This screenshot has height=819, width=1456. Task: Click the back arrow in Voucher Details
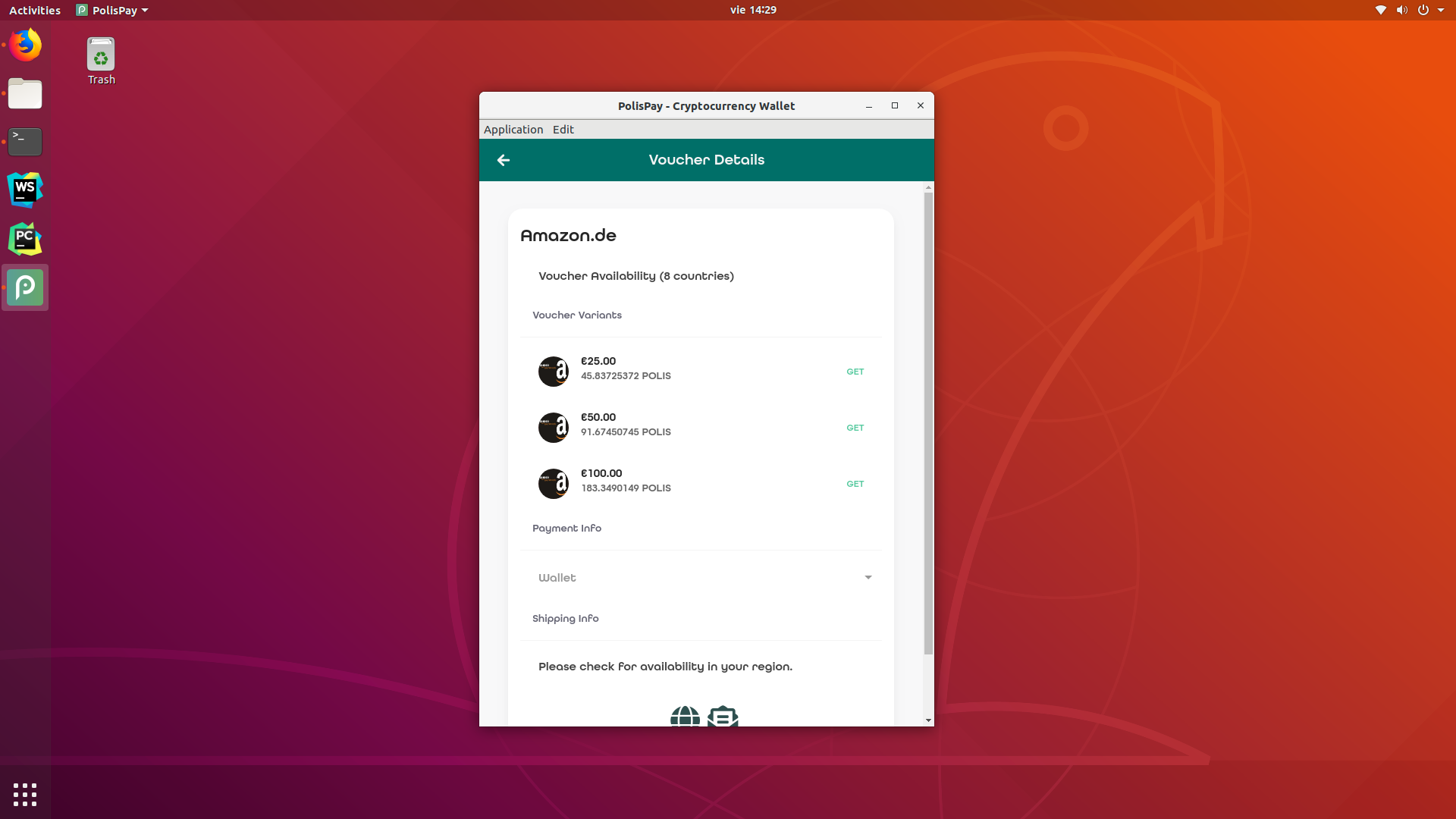coord(504,160)
